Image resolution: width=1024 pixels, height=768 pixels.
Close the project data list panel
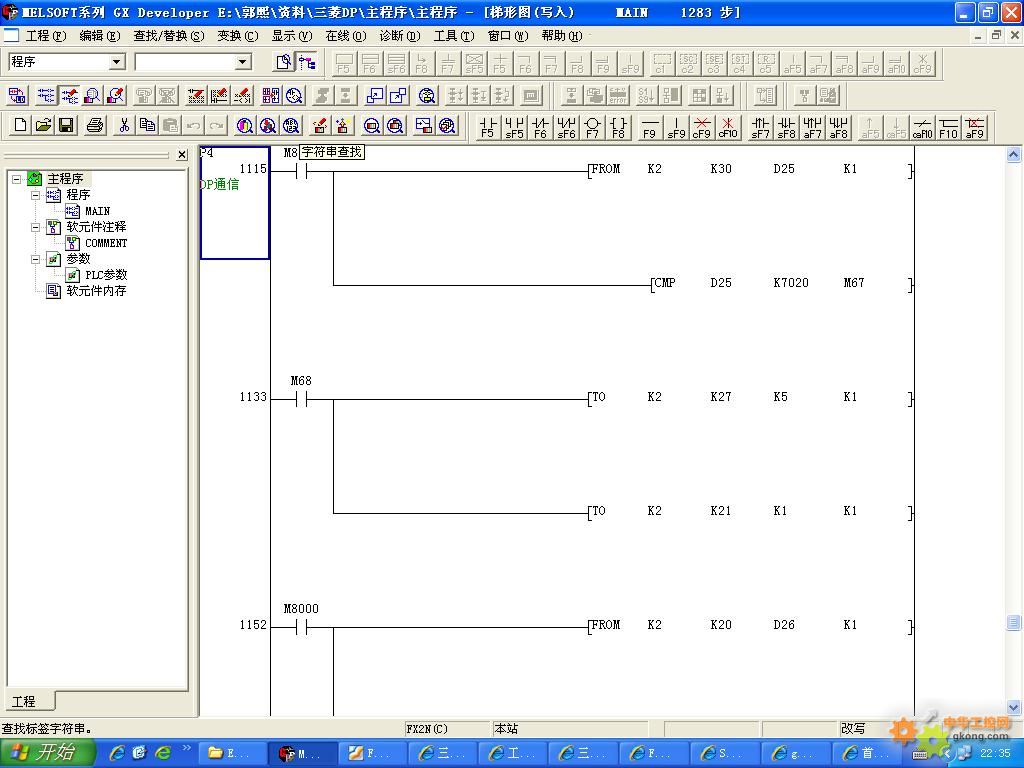182,155
